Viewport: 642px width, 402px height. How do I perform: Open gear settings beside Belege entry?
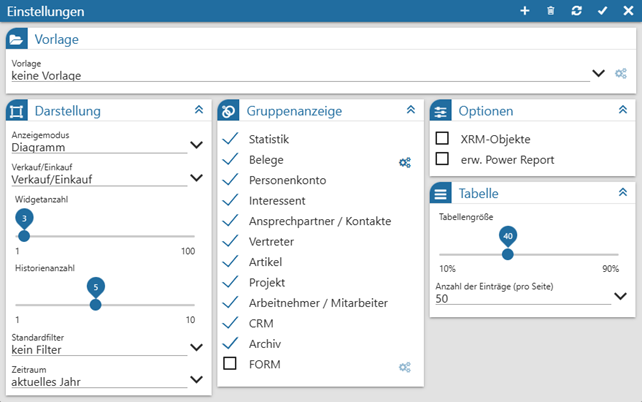point(404,162)
